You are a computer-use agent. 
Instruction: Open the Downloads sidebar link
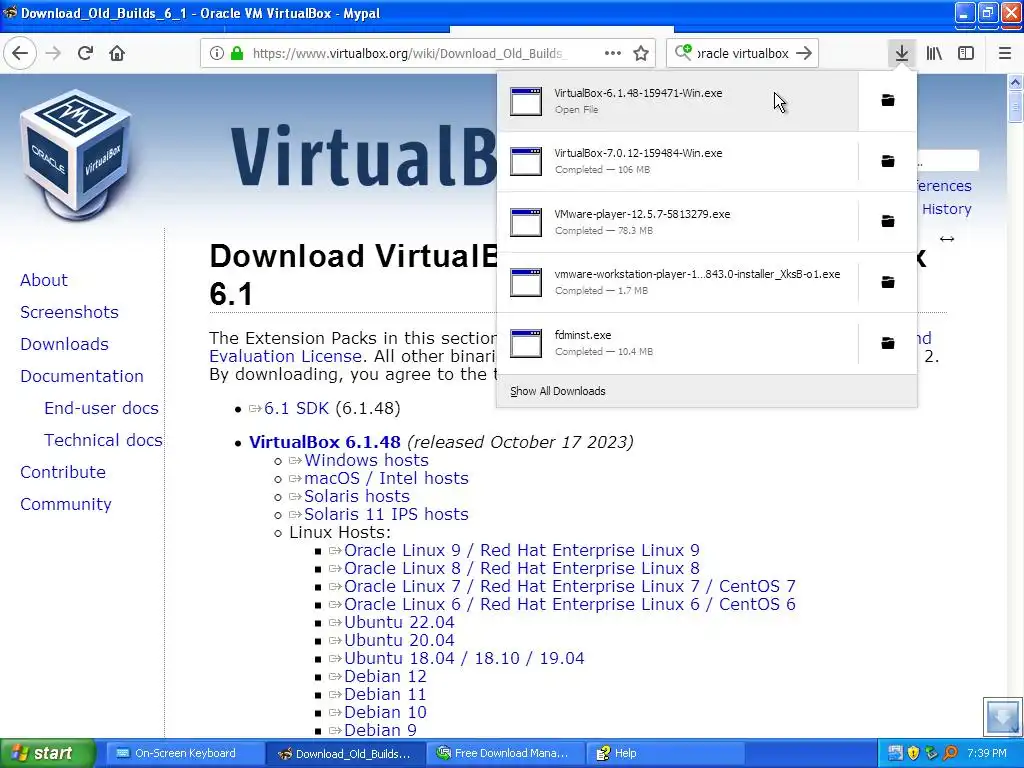(64, 344)
